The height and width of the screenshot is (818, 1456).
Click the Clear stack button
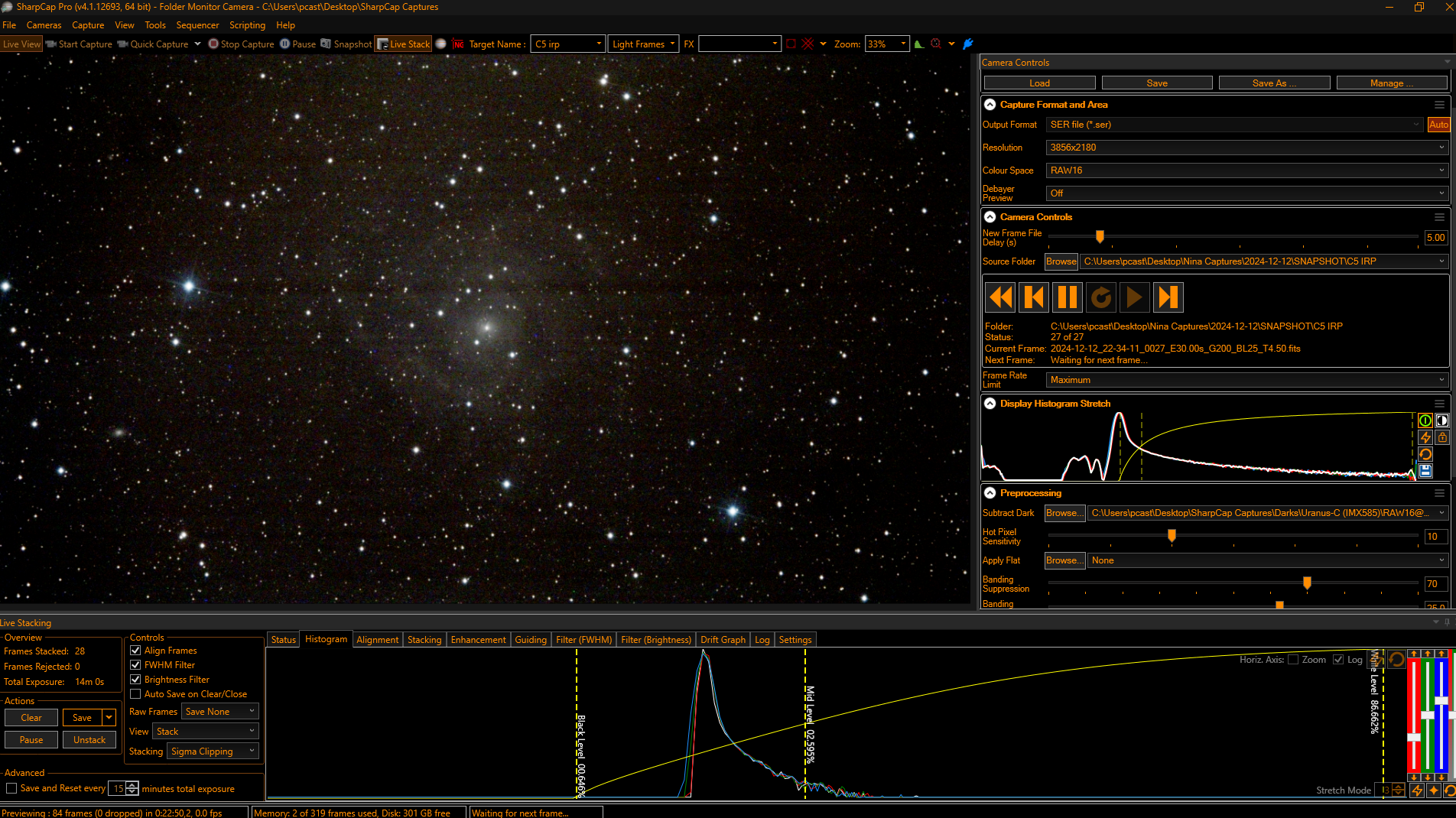[31, 718]
